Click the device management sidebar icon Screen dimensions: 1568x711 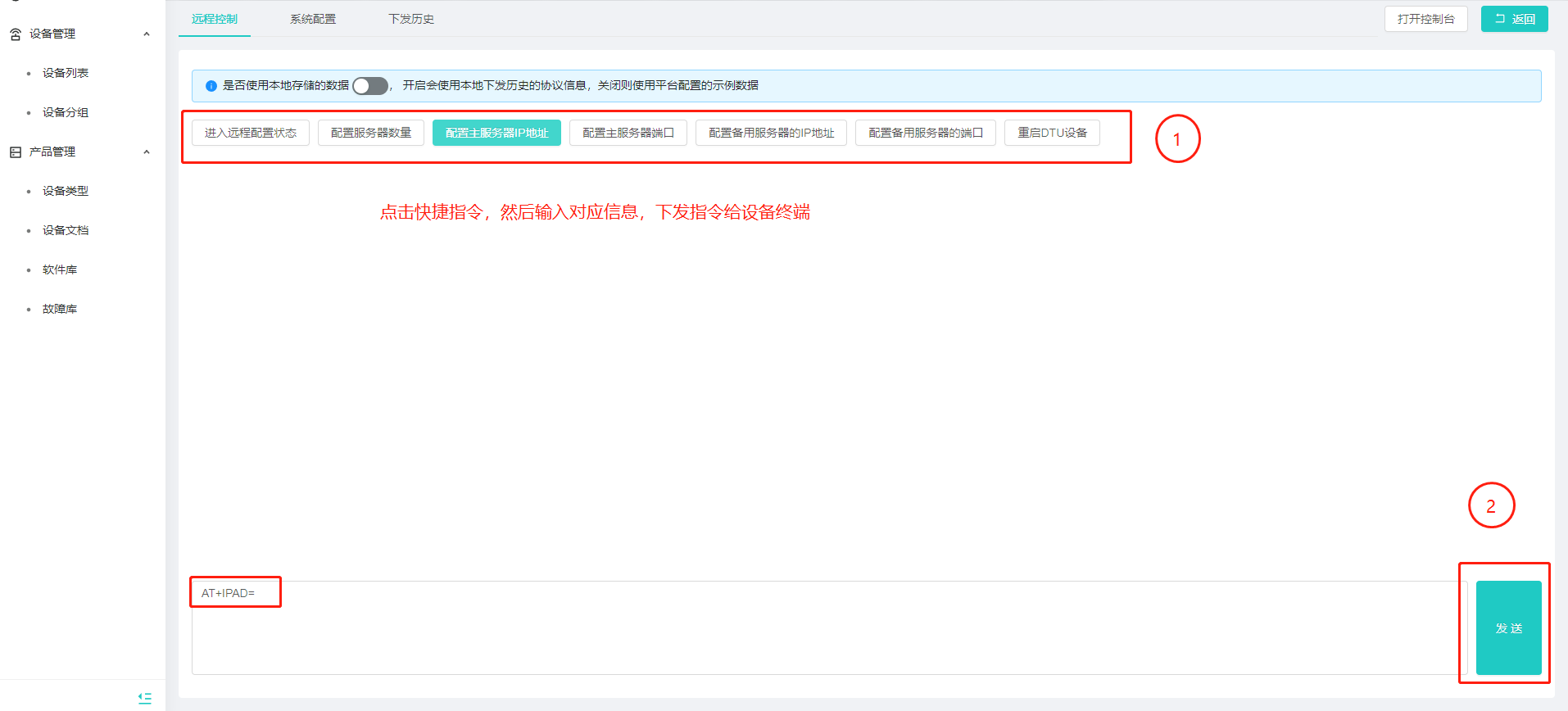pyautogui.click(x=16, y=34)
